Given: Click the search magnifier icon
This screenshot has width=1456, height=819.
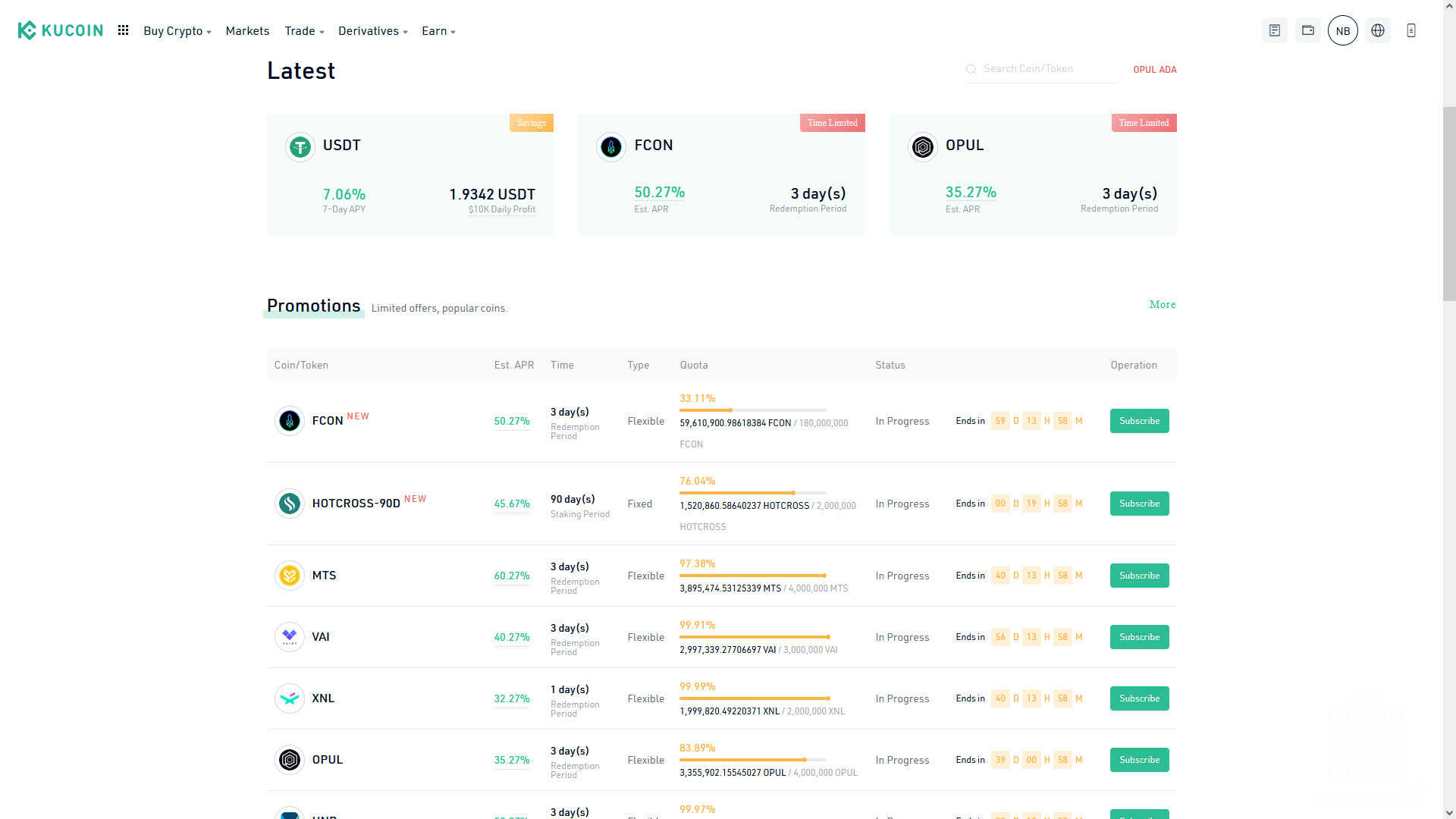Looking at the screenshot, I should (971, 69).
